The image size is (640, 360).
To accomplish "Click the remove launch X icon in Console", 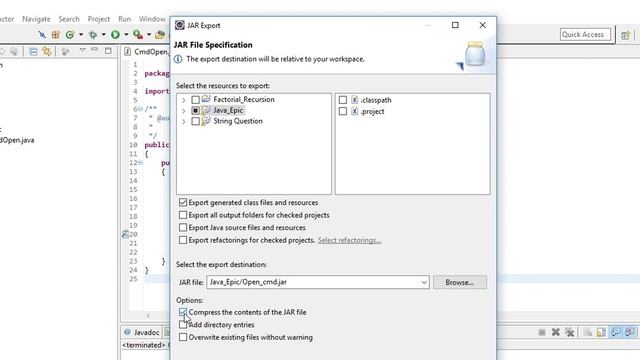I will (556, 332).
